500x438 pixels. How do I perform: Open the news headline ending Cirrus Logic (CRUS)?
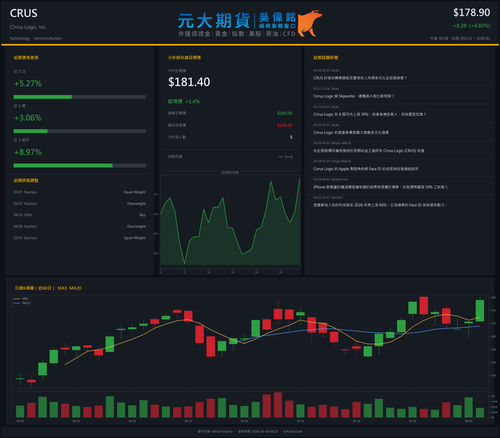click(369, 151)
